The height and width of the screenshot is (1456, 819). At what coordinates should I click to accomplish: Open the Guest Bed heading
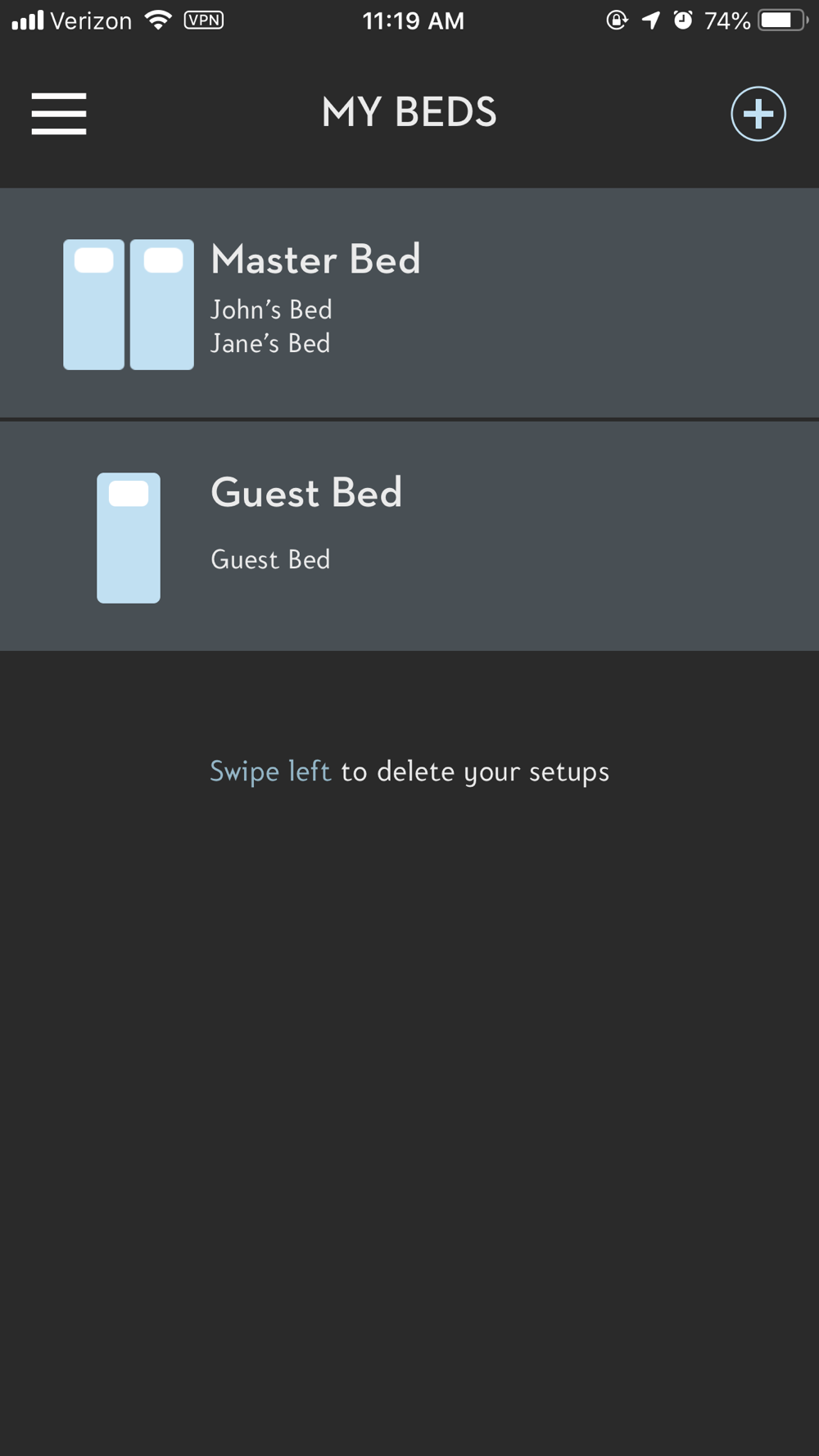coord(306,493)
